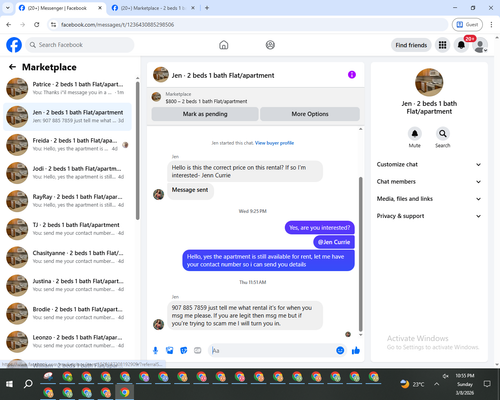Go back with browser back arrow
This screenshot has width=500, height=400.
point(9,25)
